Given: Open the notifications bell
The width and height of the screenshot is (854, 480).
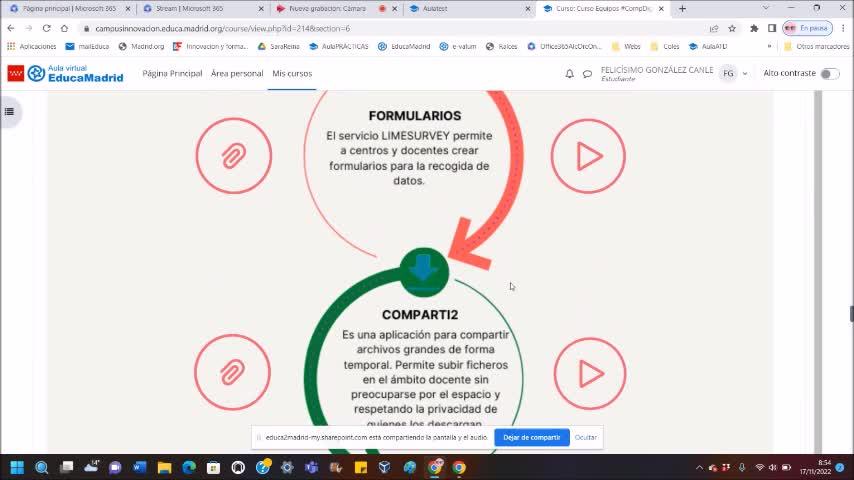Looking at the screenshot, I should [x=569, y=74].
